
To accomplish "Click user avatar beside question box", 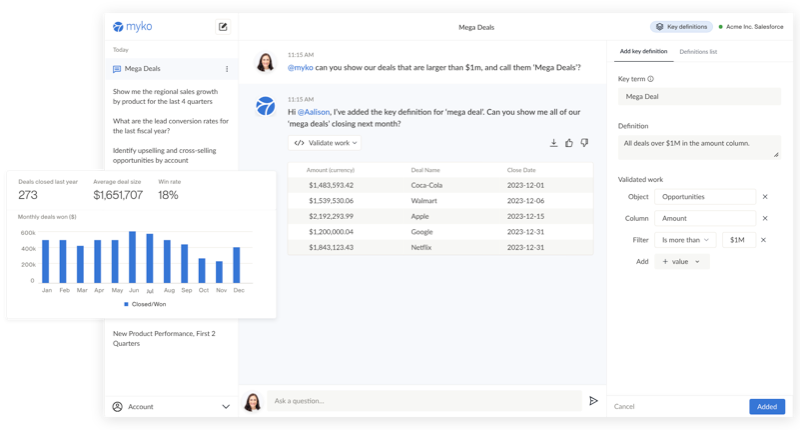I will [x=253, y=401].
